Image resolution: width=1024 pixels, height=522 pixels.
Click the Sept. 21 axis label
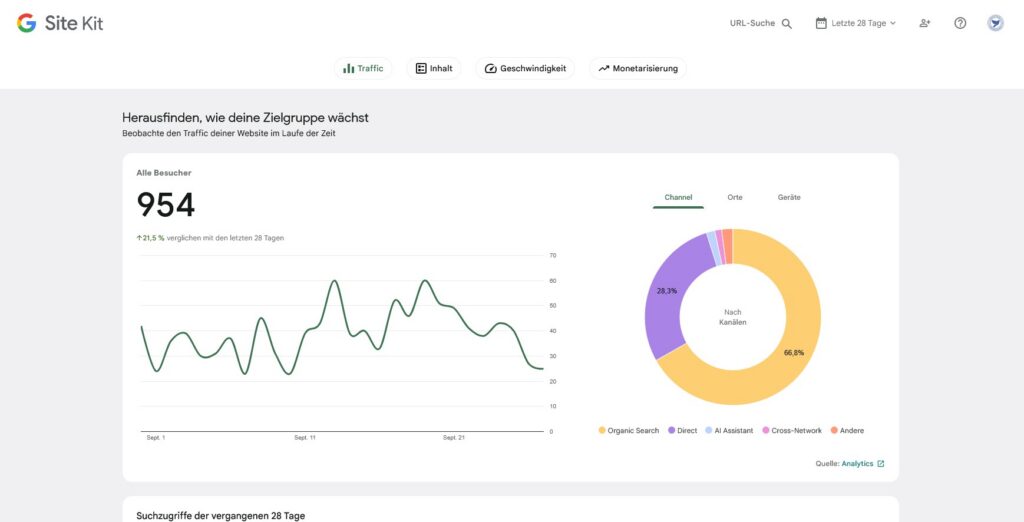454,438
